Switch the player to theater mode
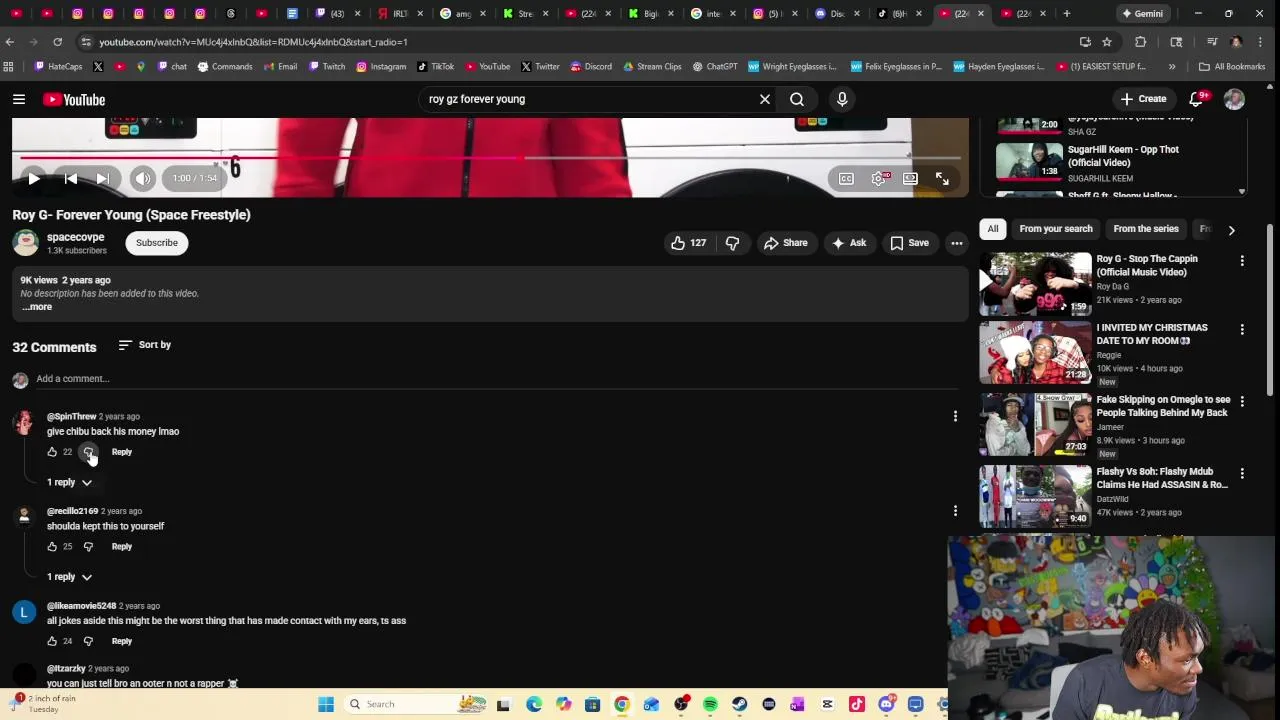 coord(910,178)
